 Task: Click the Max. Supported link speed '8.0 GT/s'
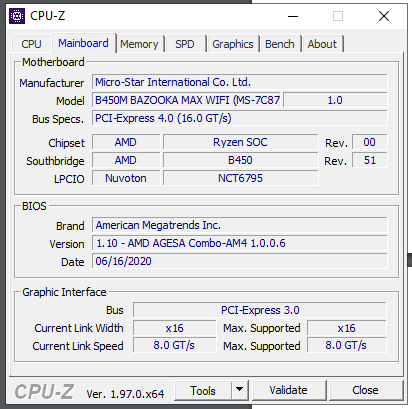tap(347, 345)
